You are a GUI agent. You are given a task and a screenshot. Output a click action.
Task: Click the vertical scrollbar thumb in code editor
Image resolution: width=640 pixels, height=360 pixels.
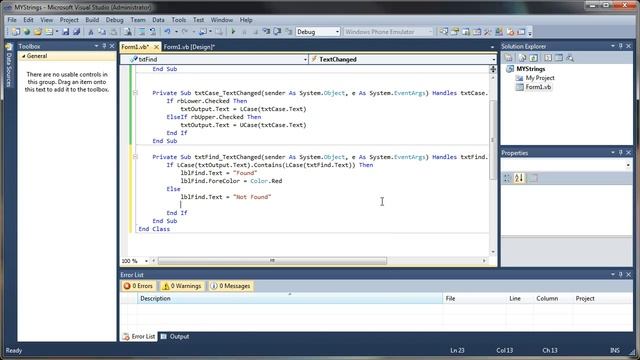click(493, 139)
